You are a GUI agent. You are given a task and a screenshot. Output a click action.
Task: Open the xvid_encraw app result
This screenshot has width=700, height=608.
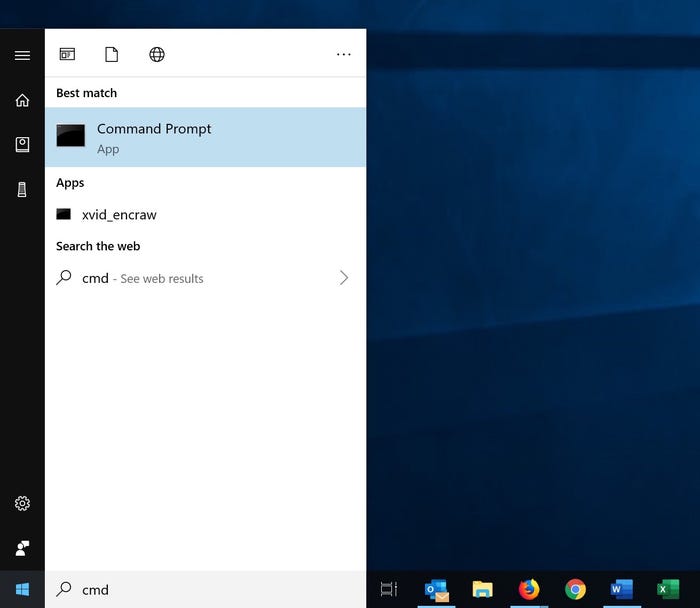(x=205, y=215)
